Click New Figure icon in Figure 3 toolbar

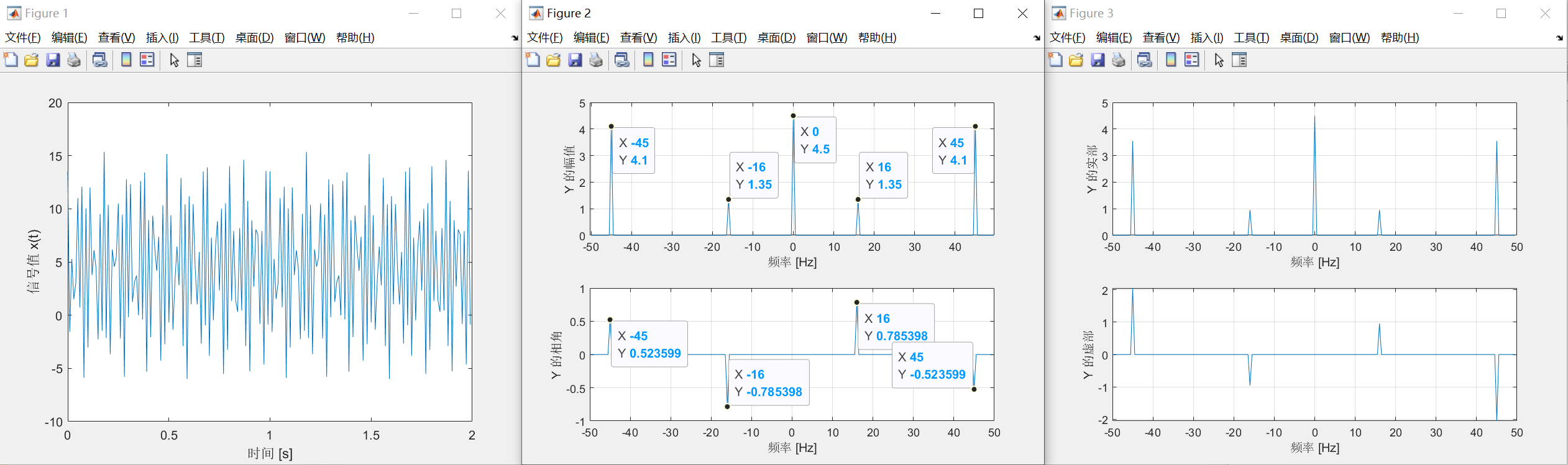(1056, 60)
